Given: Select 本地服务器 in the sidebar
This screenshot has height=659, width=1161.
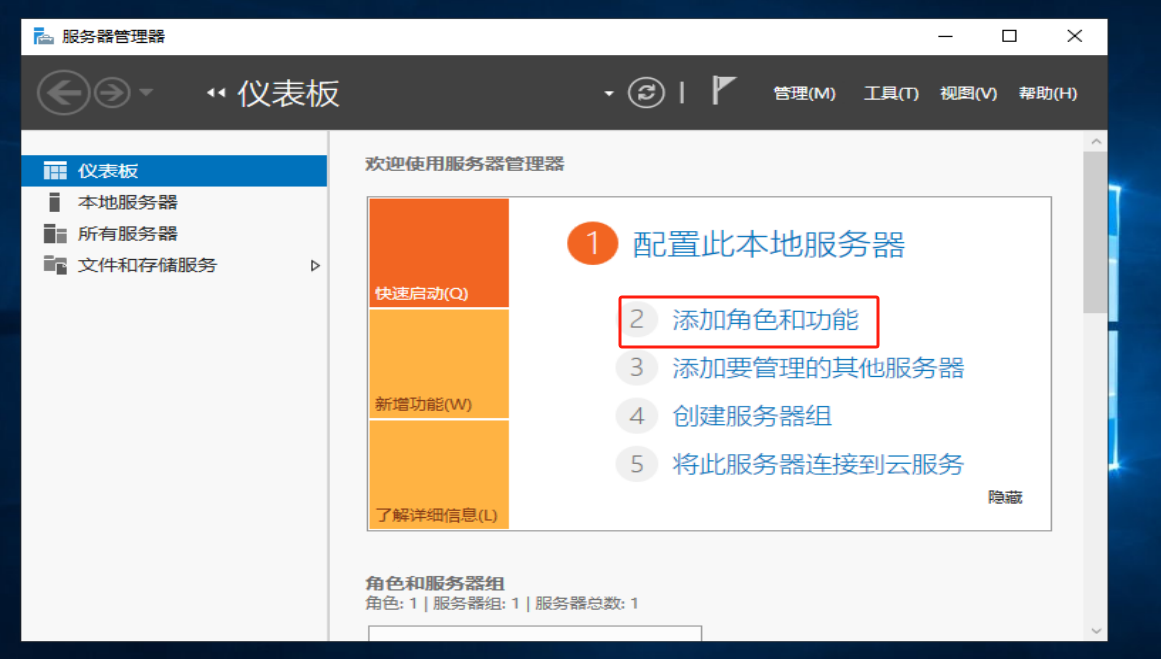Looking at the screenshot, I should coord(174,202).
